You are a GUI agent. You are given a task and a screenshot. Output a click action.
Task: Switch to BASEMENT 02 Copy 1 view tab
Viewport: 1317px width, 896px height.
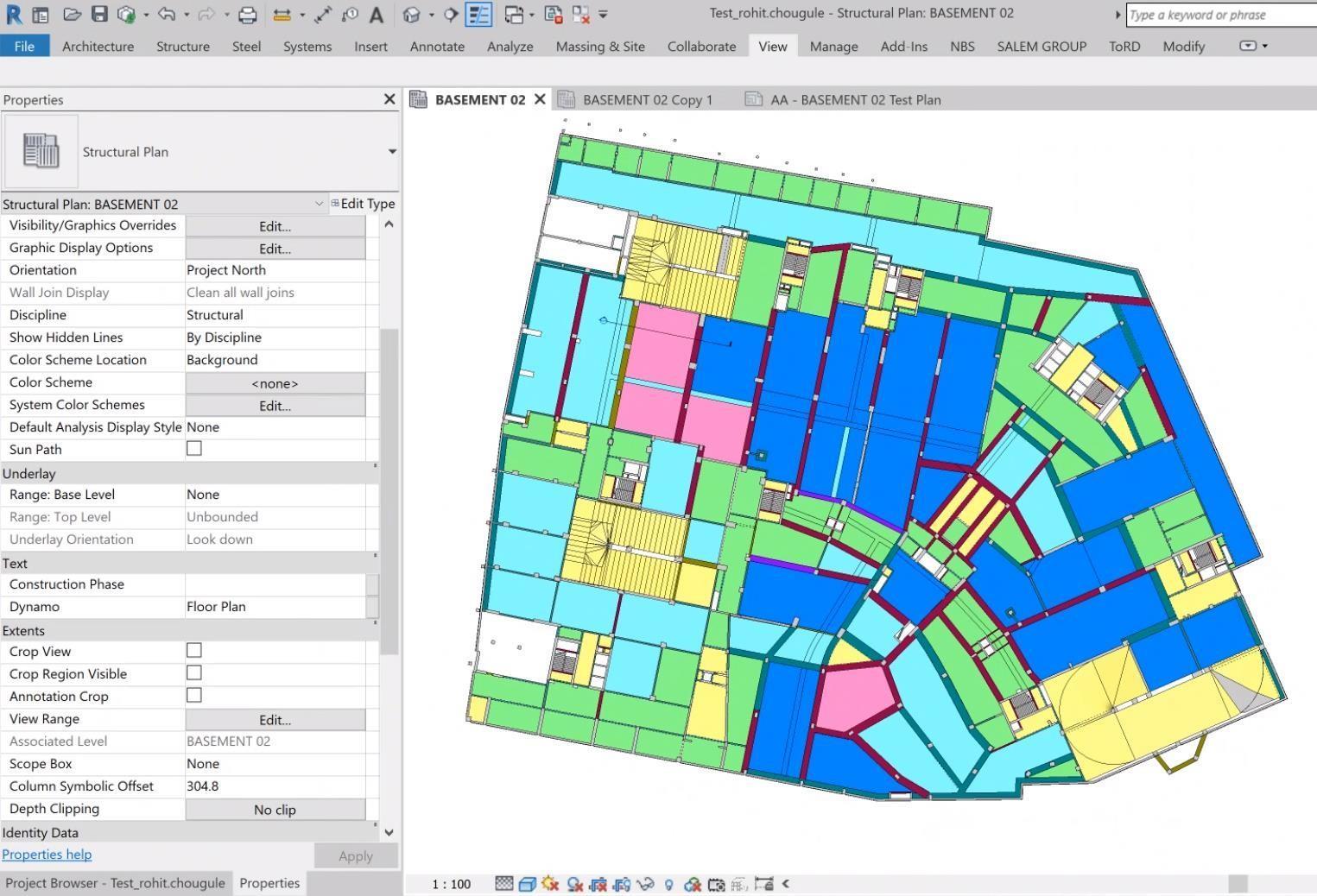[647, 100]
